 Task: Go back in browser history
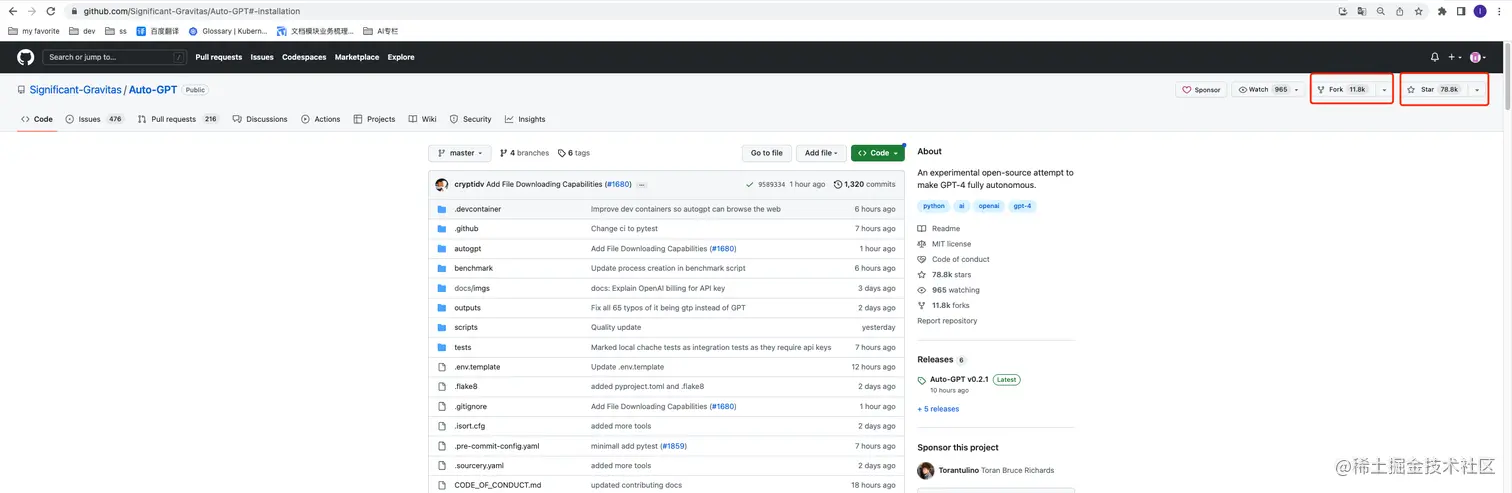[12, 11]
